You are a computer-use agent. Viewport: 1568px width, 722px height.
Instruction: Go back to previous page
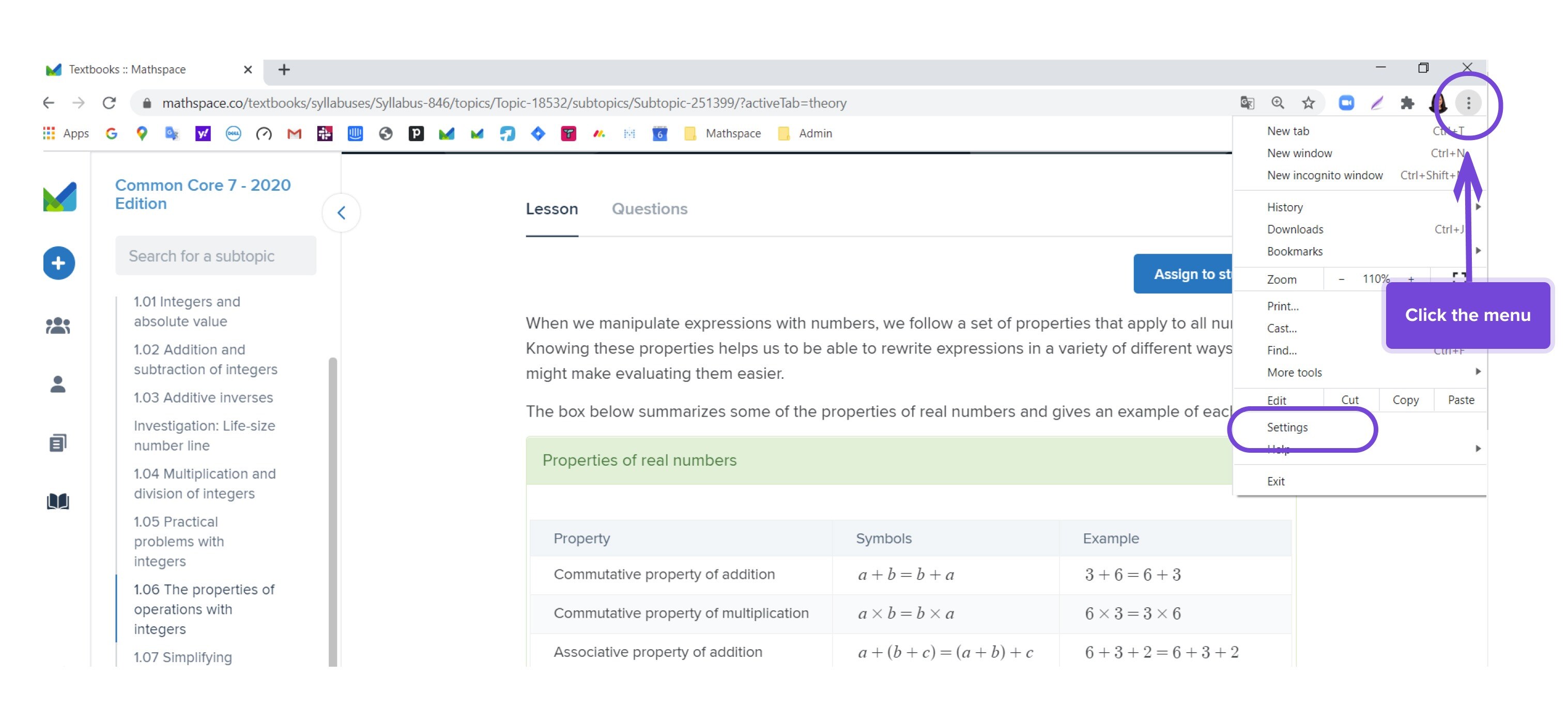click(49, 103)
